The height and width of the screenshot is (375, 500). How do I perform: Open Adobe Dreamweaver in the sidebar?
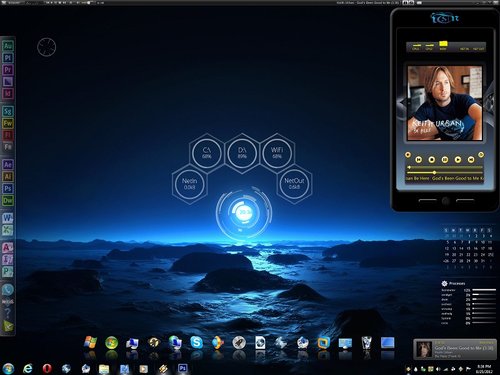coord(8,201)
